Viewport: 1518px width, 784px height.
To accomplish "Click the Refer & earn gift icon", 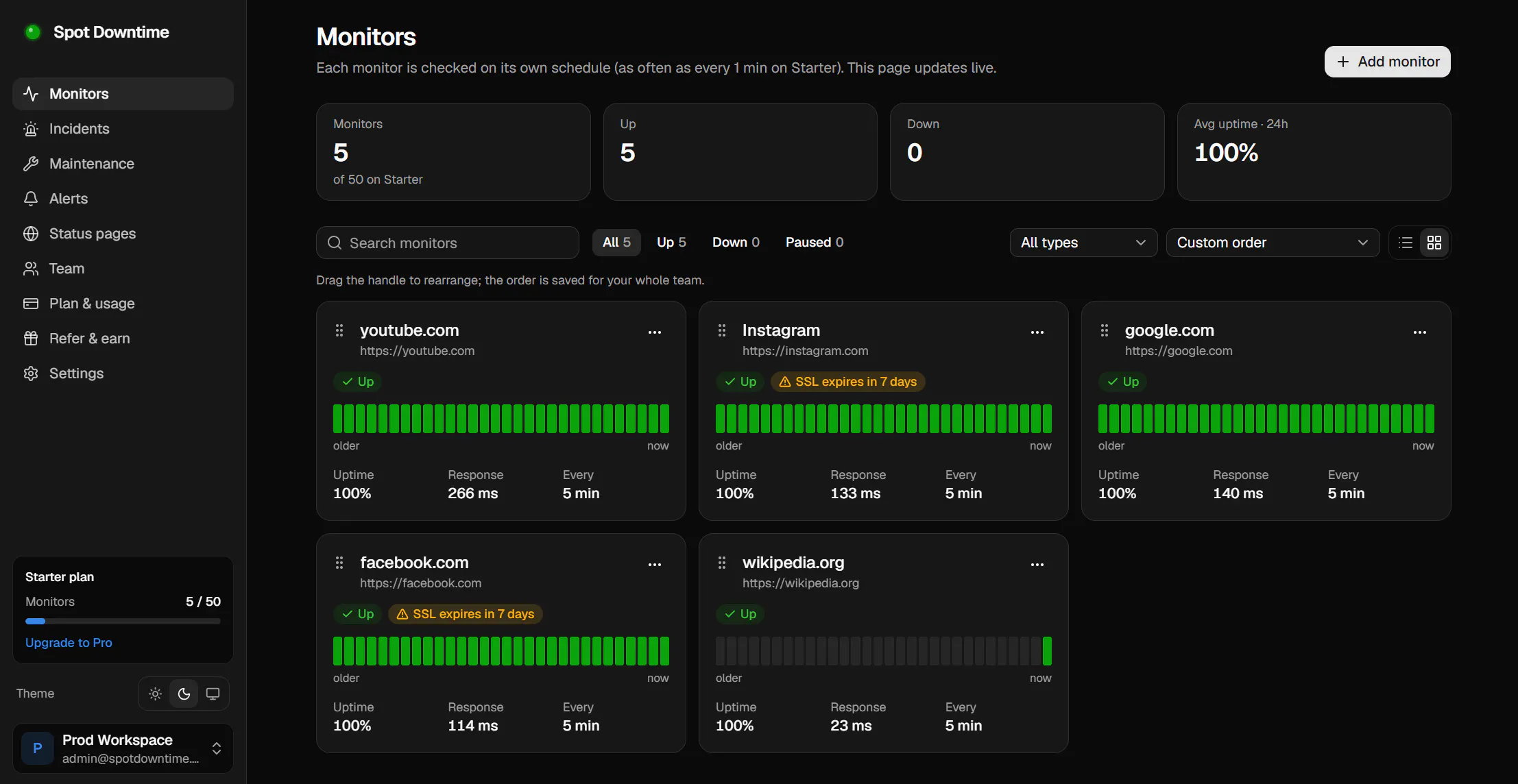I will pos(31,339).
